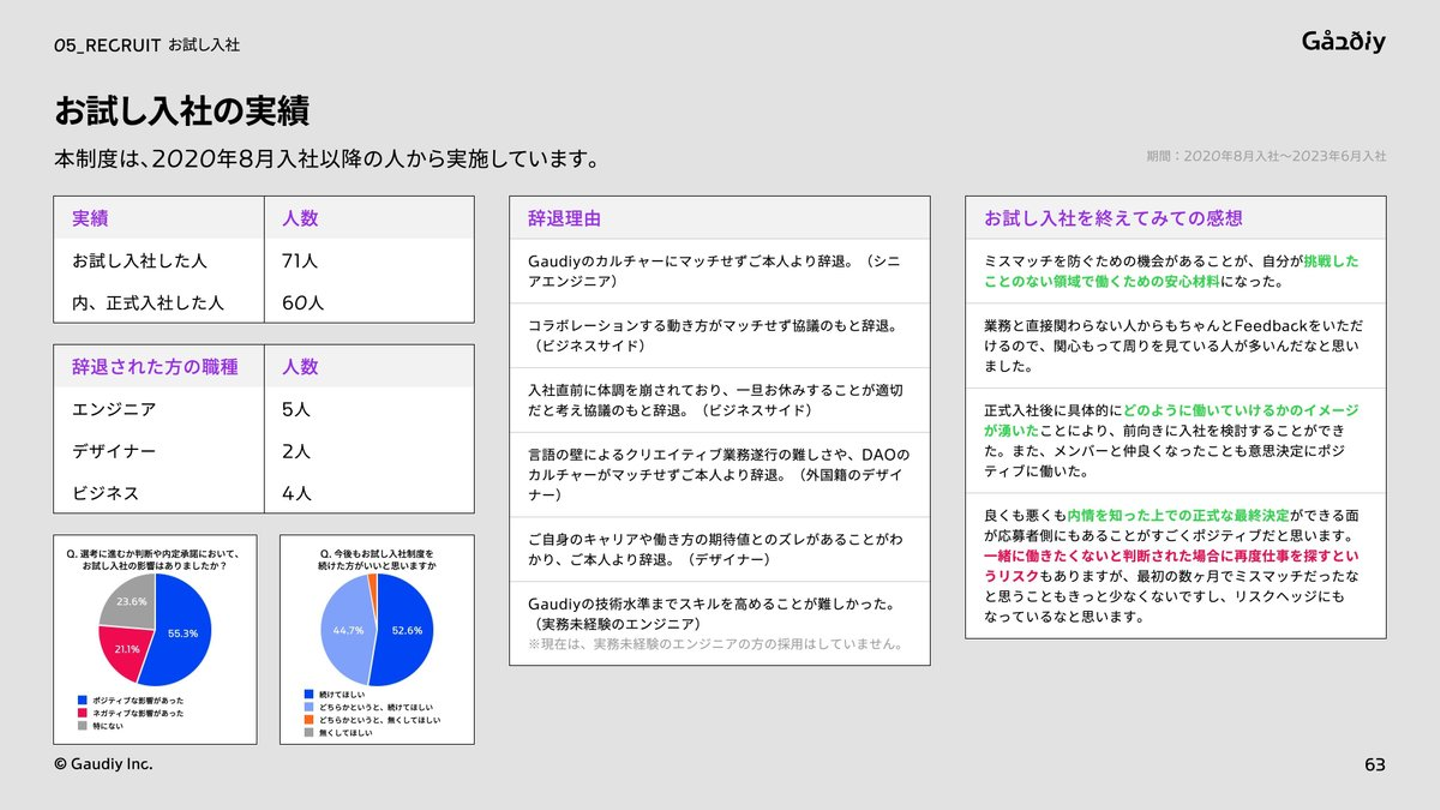The height and width of the screenshot is (810, 1440).
Task: Select the small orange pie slice
Action: 372,583
